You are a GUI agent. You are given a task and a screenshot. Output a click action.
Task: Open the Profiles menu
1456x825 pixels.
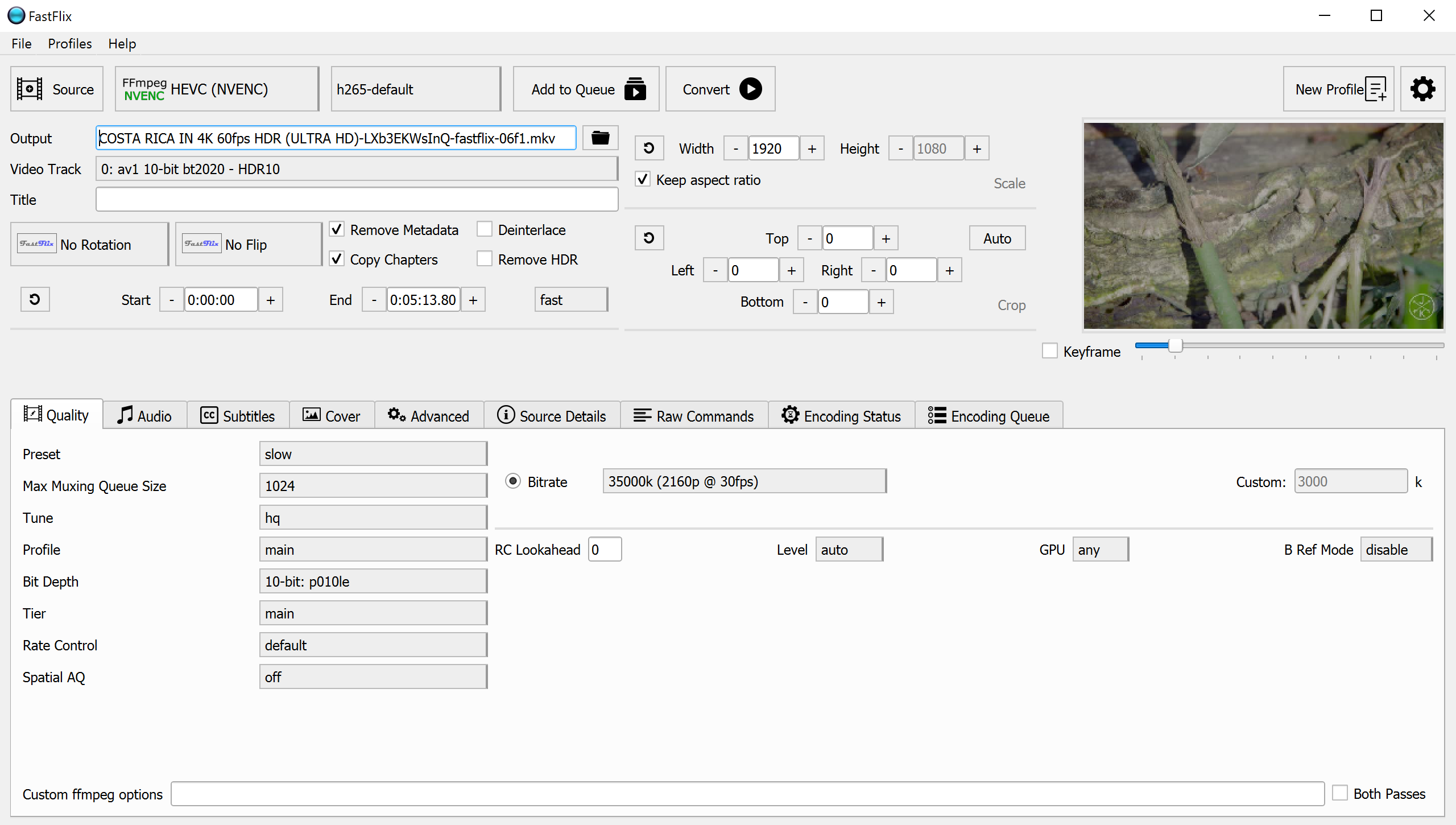[69, 44]
